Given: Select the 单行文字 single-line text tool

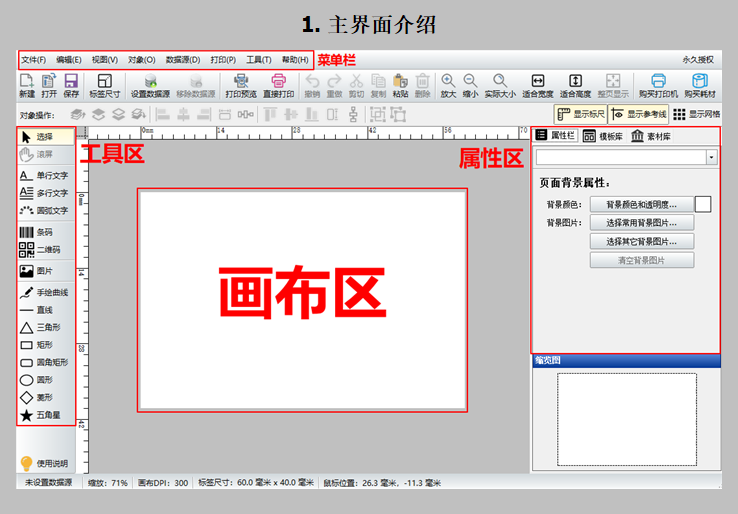Looking at the screenshot, I should pos(46,176).
